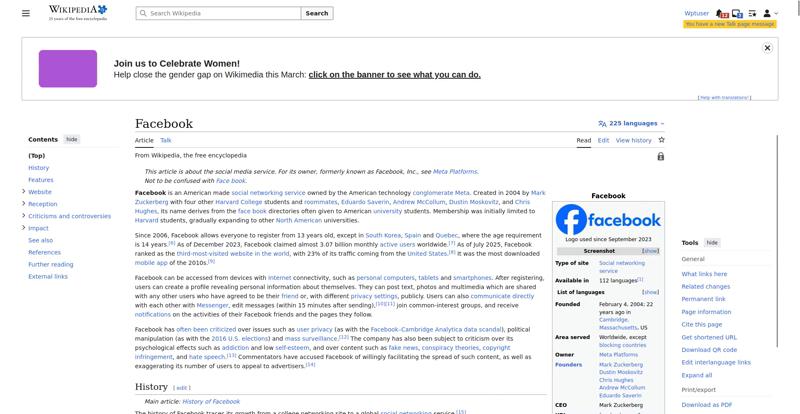Click into the Search Wikipedia field
Screen dimensions: 800x414
[x=222, y=14]
